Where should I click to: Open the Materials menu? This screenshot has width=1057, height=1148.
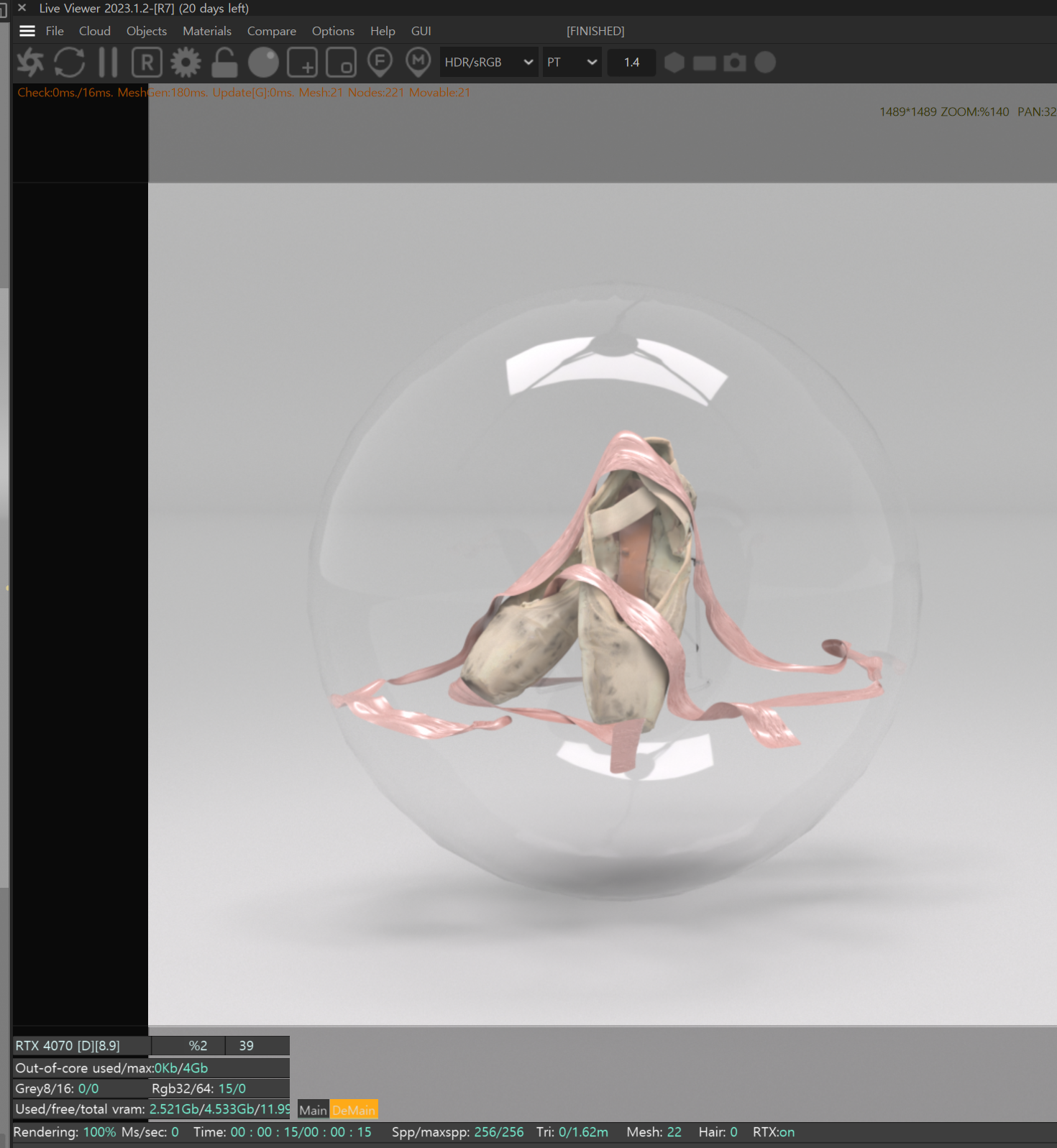point(207,31)
